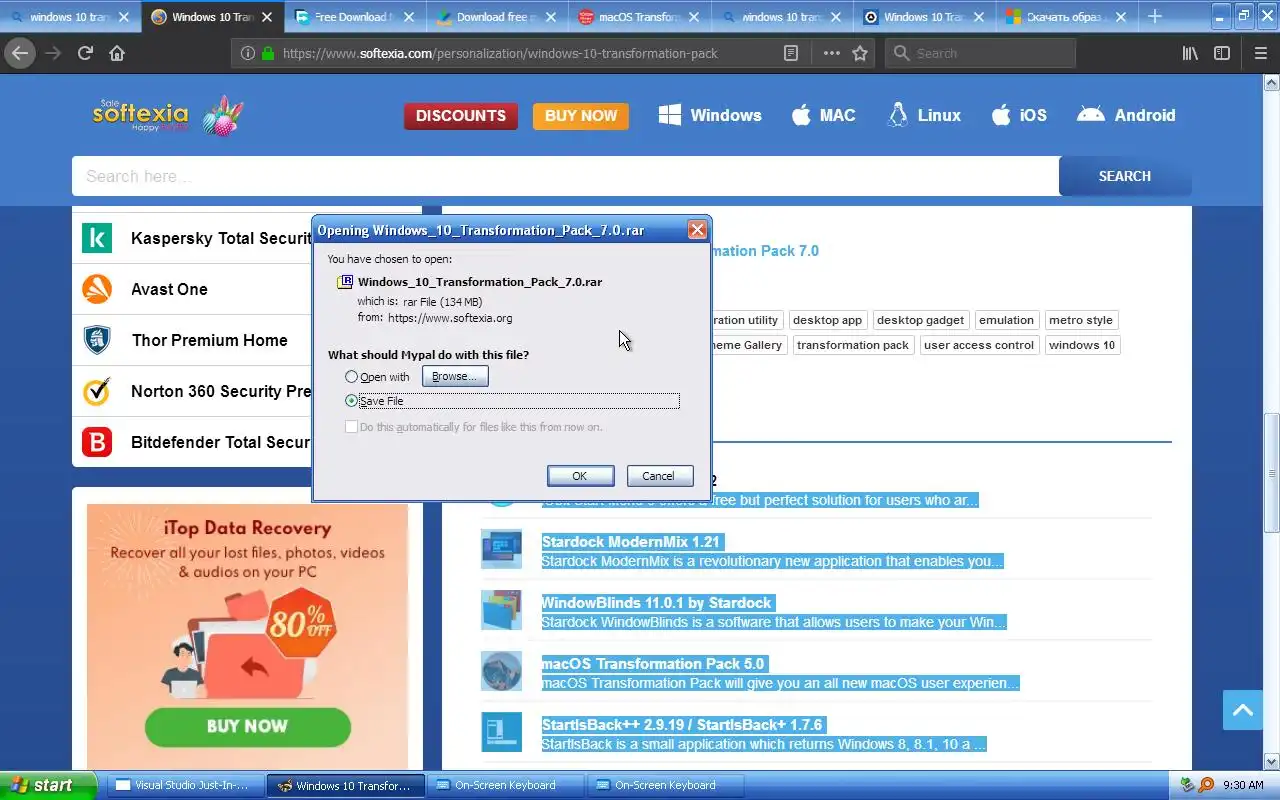Click the WindowBlinds thumbnail icon
This screenshot has width=1280, height=800.
501,610
